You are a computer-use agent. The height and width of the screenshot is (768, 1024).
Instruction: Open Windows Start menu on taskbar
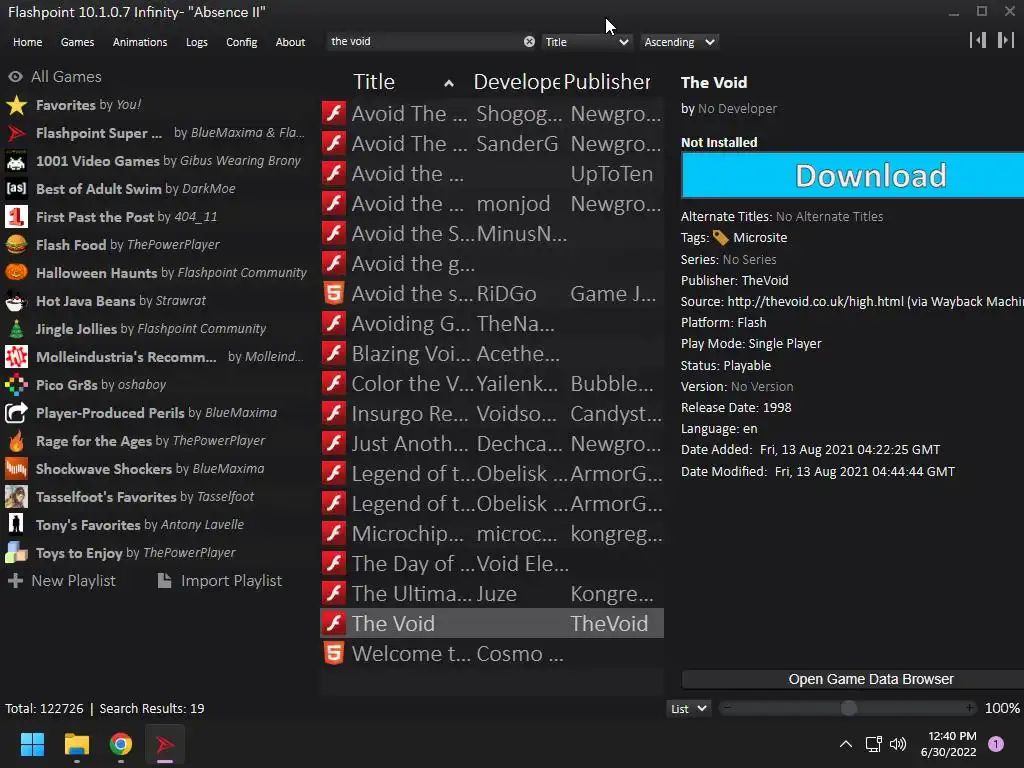tap(32, 744)
